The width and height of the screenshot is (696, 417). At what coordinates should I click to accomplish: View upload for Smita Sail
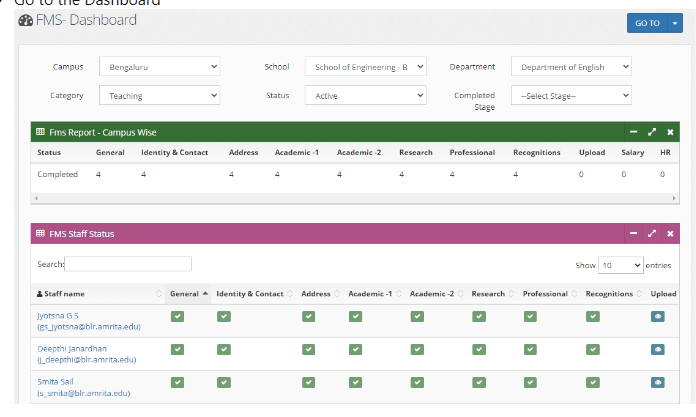click(x=658, y=382)
